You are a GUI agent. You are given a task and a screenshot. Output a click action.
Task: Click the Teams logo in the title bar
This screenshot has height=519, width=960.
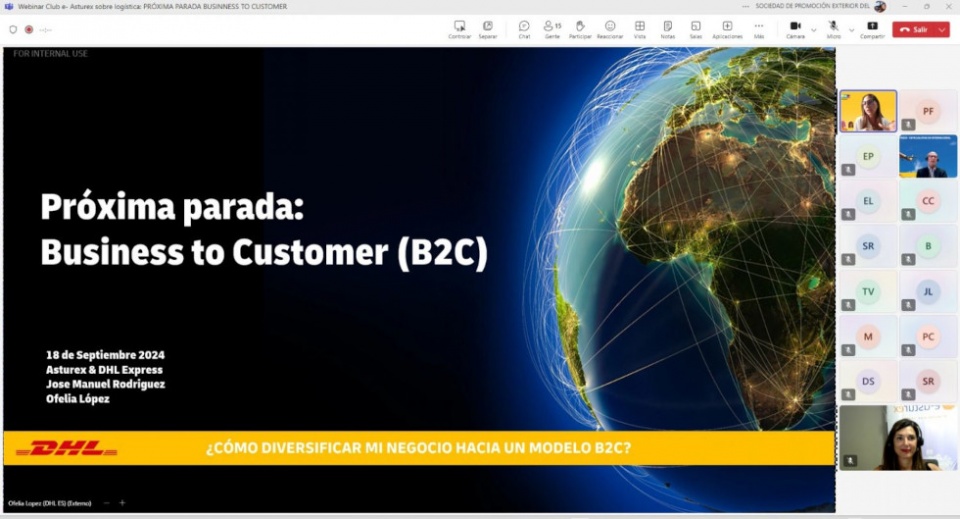[x=9, y=6]
